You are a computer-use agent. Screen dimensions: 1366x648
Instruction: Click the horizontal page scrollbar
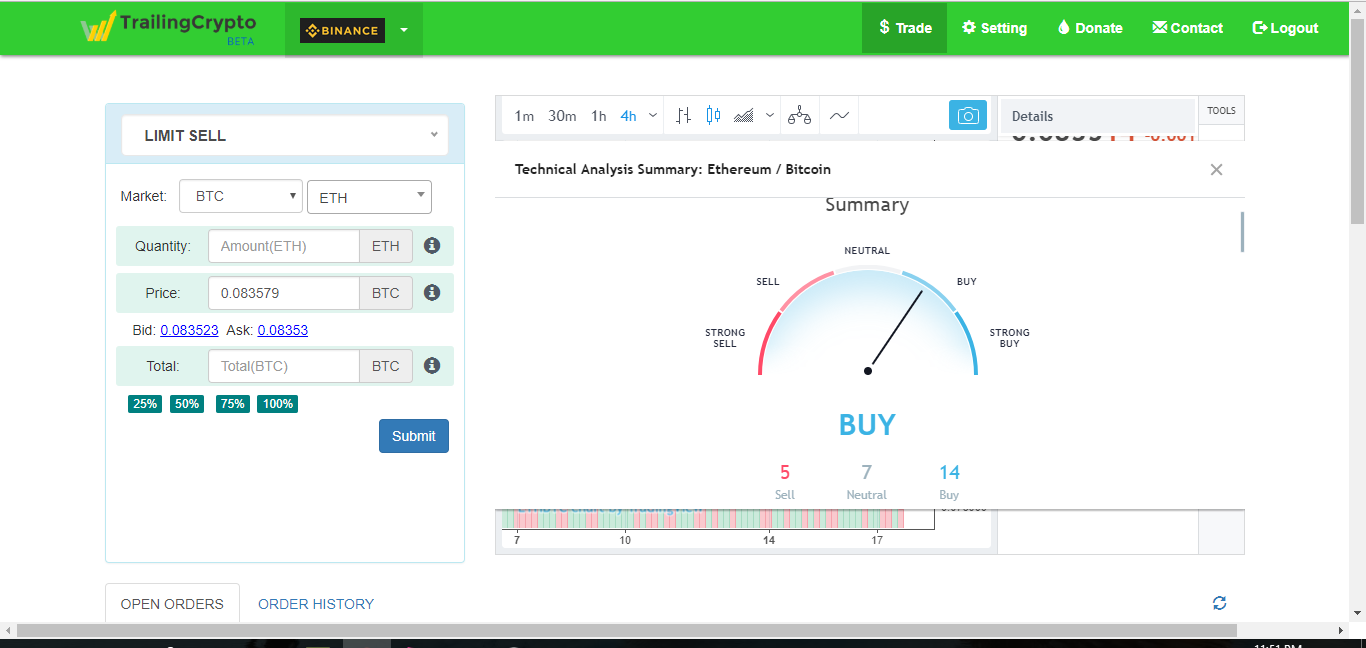(627, 631)
